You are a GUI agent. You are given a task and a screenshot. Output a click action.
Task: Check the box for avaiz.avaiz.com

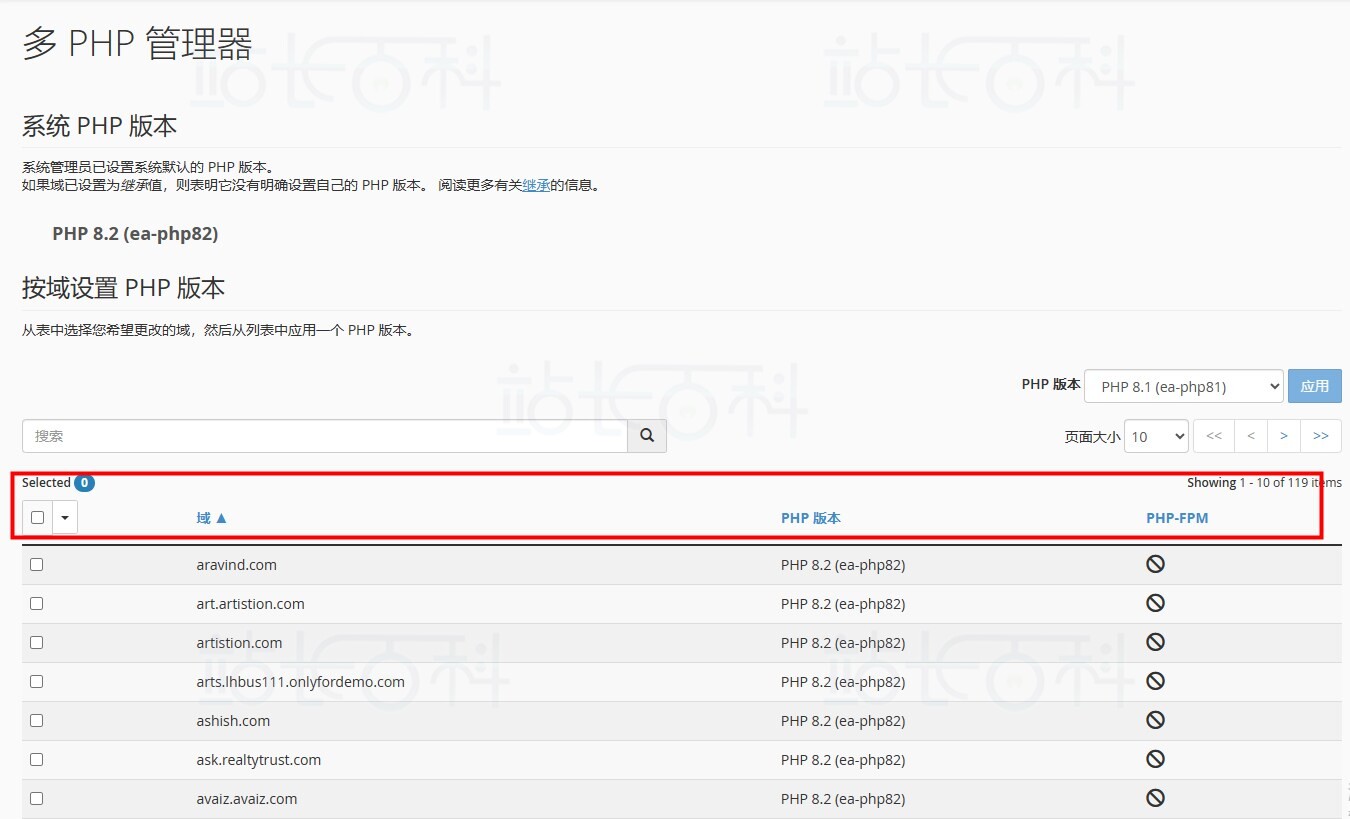37,799
